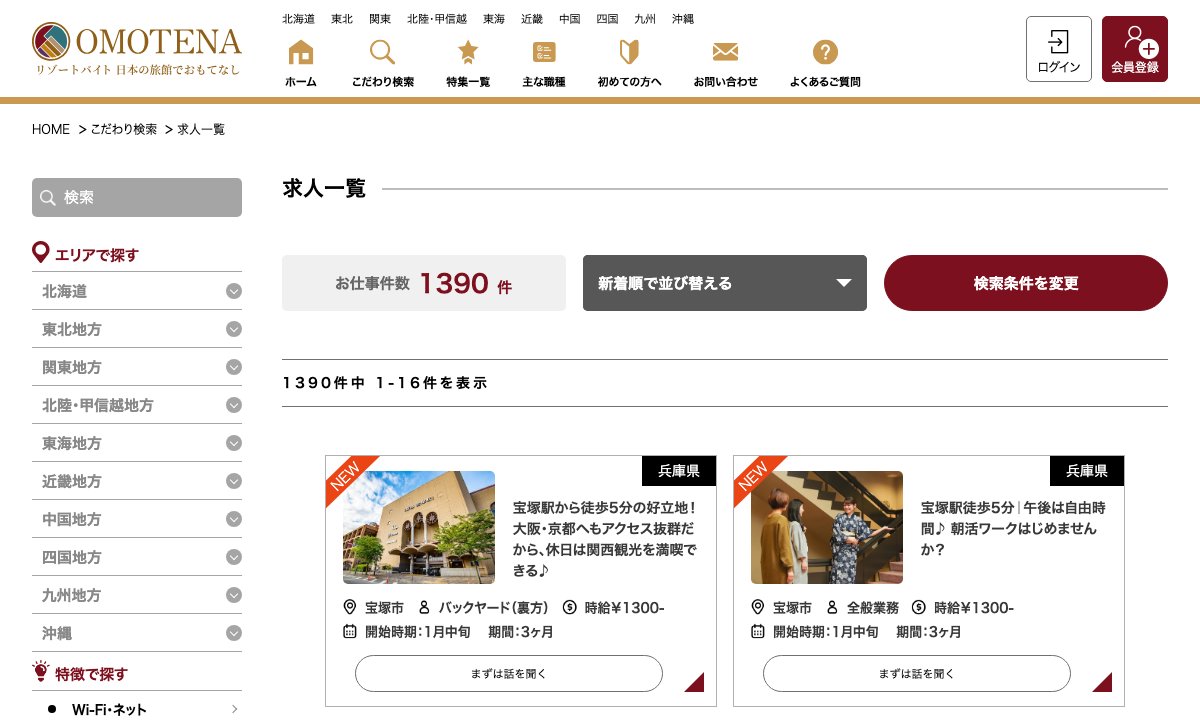Click まずは話を聞く on 全般業務 job
1200x720 pixels.
[917, 673]
